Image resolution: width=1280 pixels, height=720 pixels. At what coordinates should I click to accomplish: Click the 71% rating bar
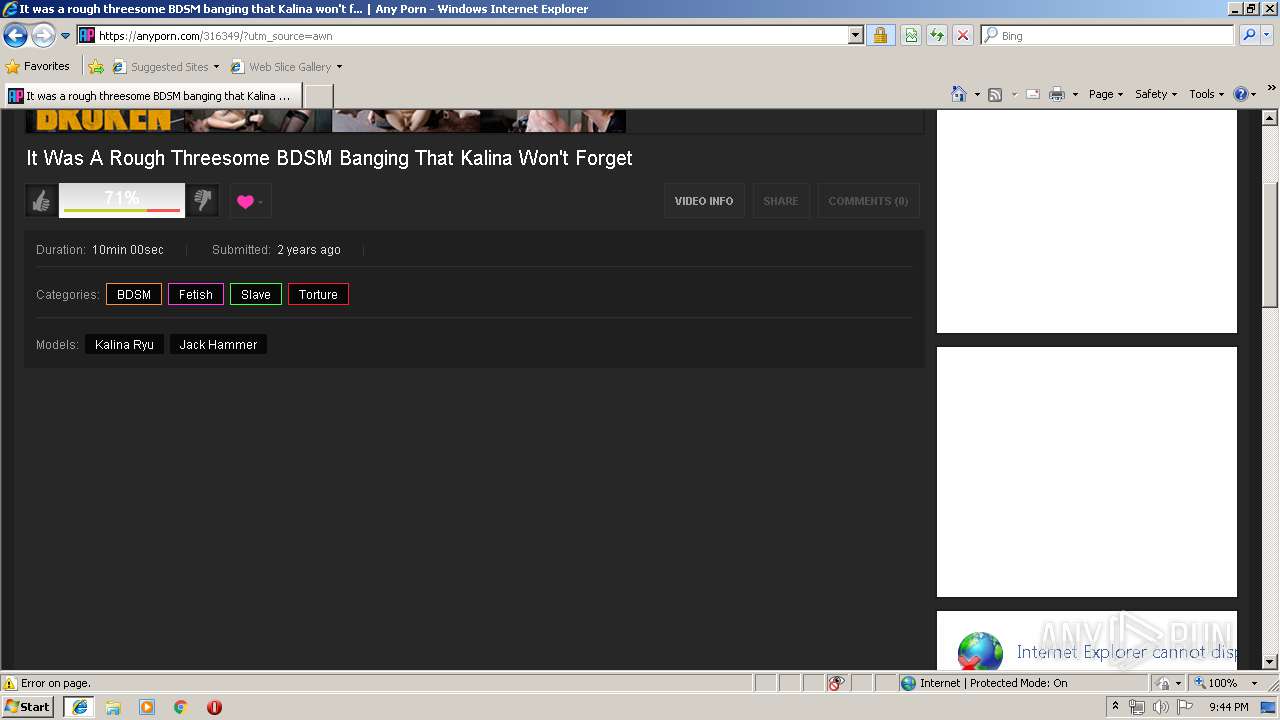click(122, 200)
